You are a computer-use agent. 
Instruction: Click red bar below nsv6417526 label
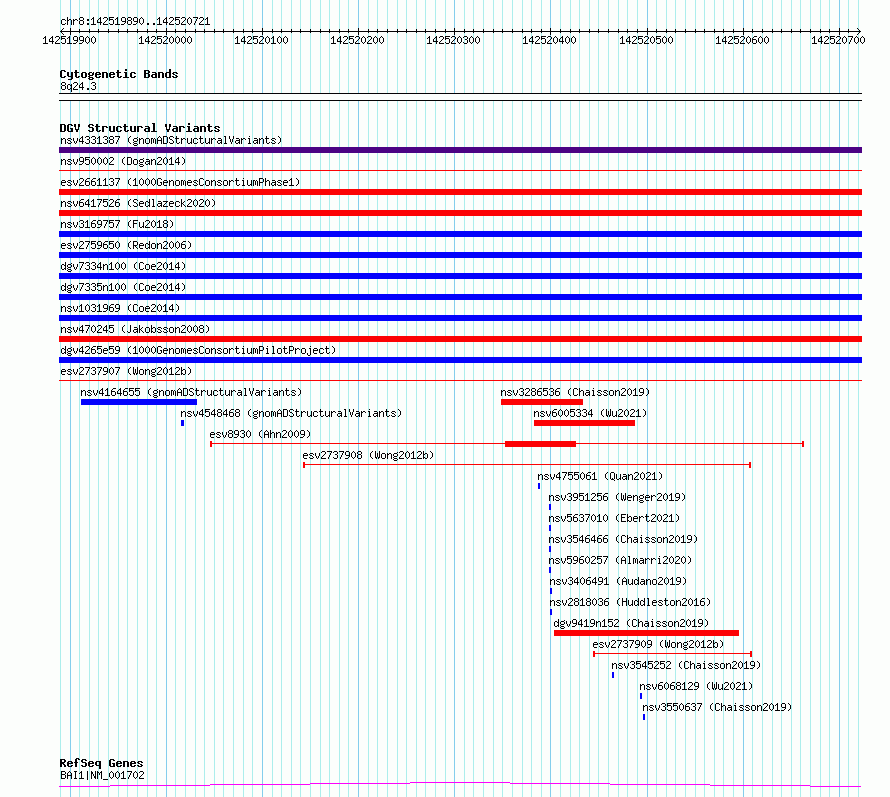pos(460,213)
